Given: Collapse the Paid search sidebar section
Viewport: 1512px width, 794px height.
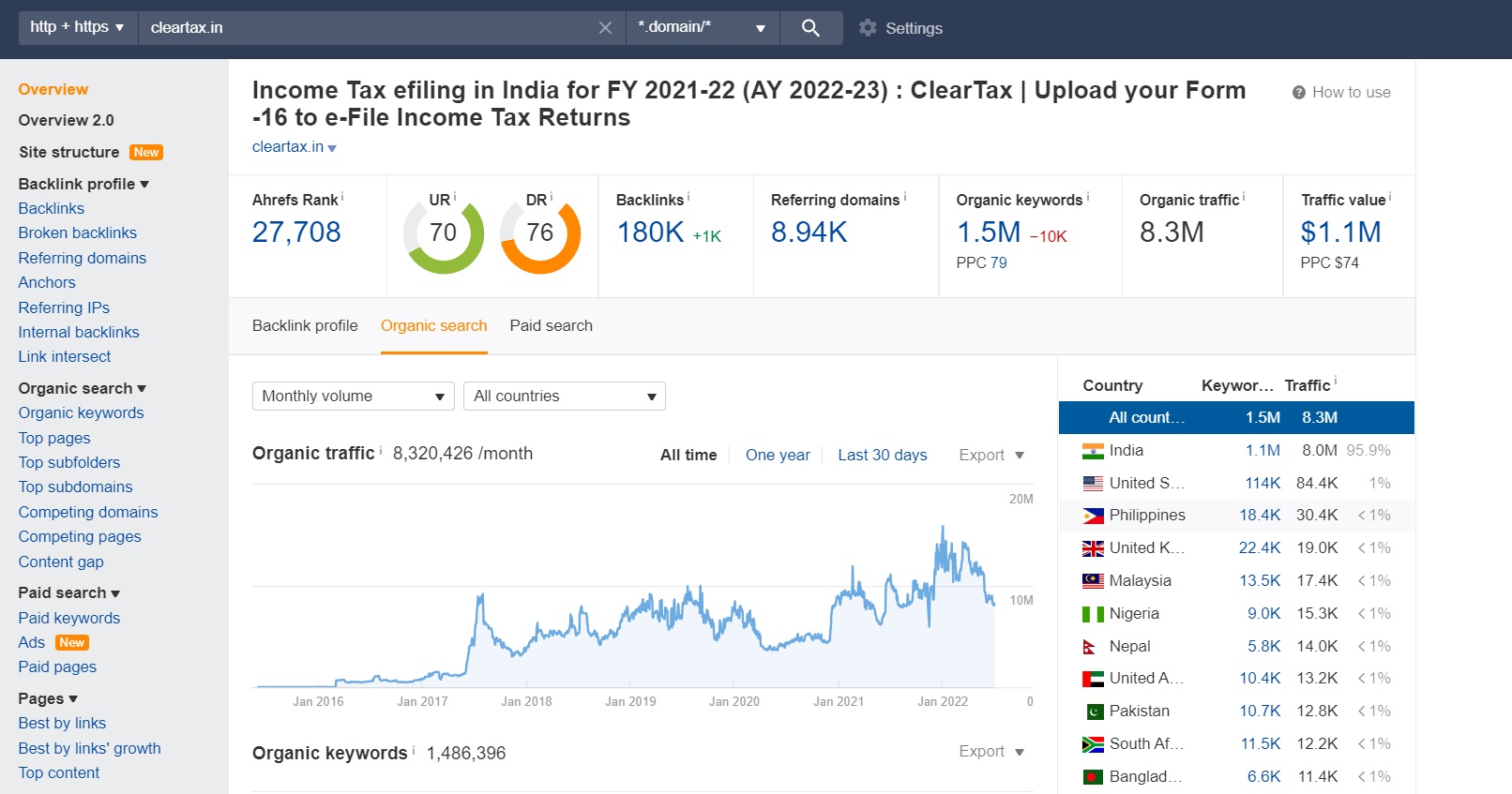Looking at the screenshot, I should tap(69, 592).
